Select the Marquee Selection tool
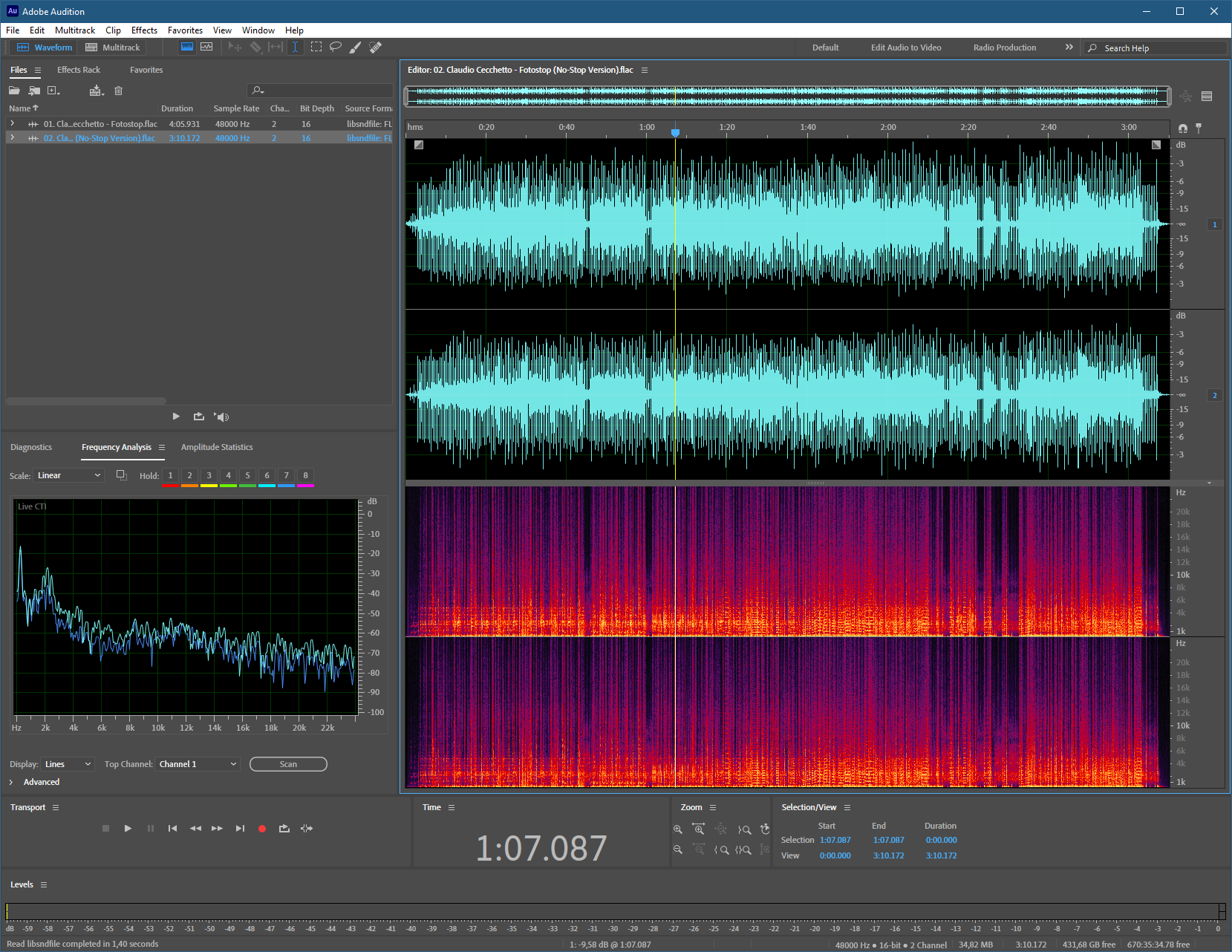1232x952 pixels. pos(316,47)
